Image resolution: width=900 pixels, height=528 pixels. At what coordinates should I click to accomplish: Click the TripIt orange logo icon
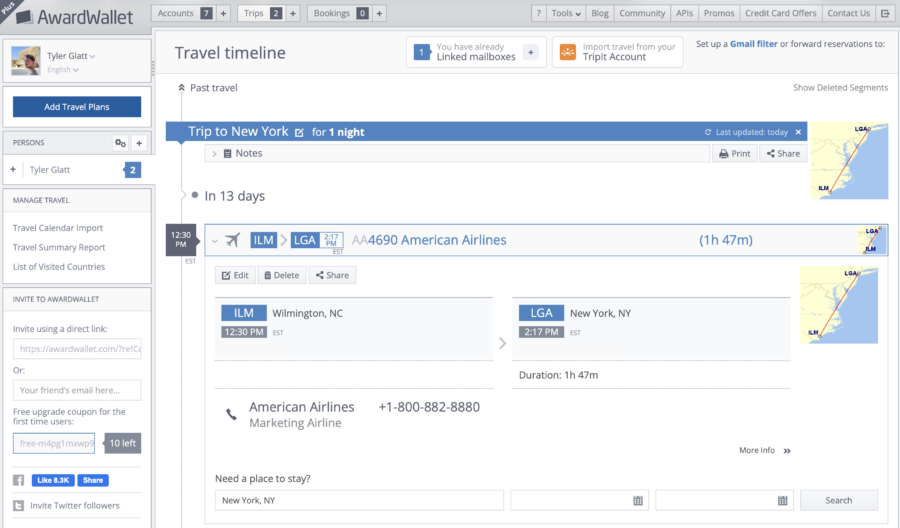pos(568,52)
